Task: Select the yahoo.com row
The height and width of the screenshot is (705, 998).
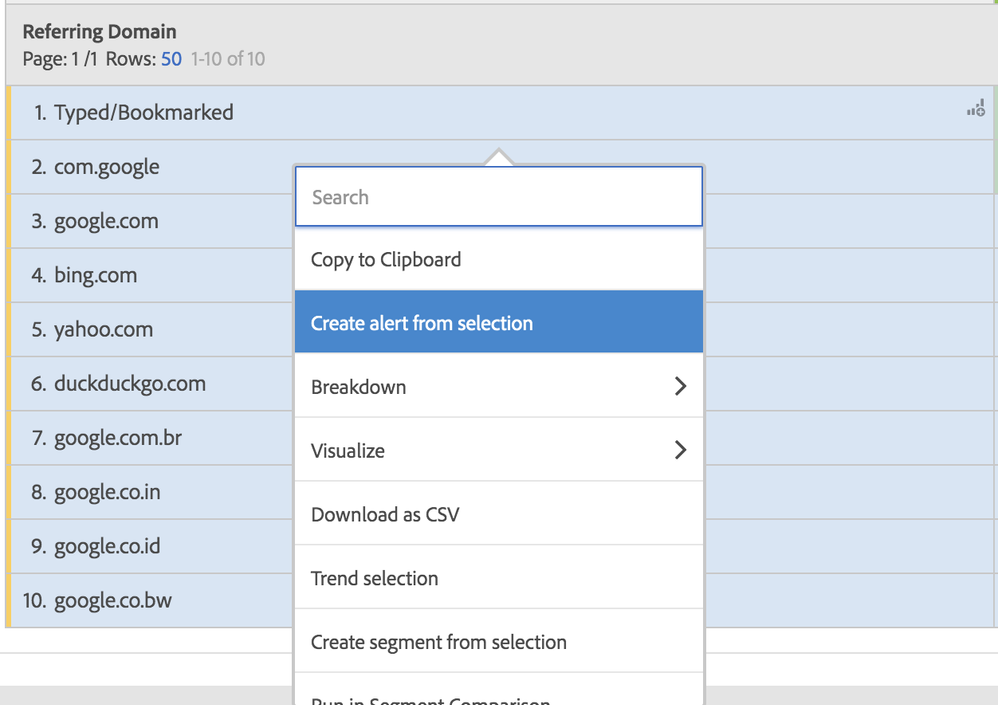Action: click(103, 330)
